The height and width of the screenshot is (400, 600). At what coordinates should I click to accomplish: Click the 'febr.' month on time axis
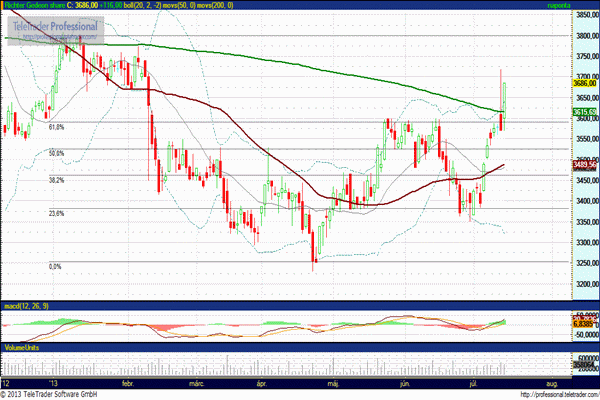[x=128, y=383]
